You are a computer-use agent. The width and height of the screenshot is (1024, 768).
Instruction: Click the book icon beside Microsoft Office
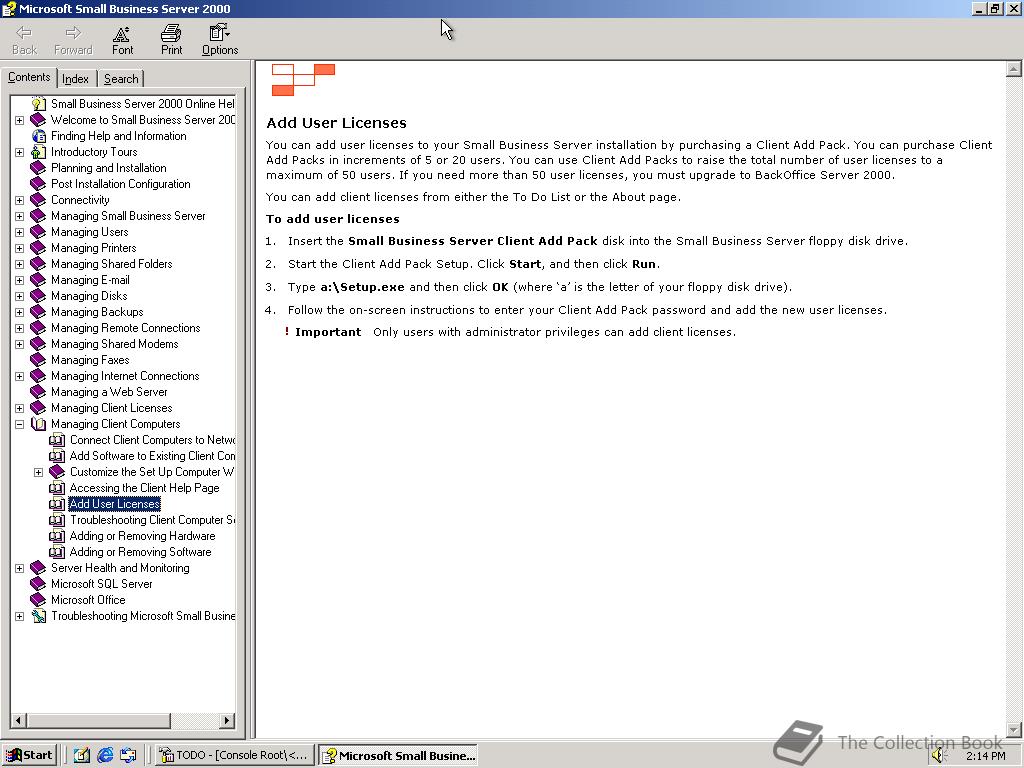[39, 600]
